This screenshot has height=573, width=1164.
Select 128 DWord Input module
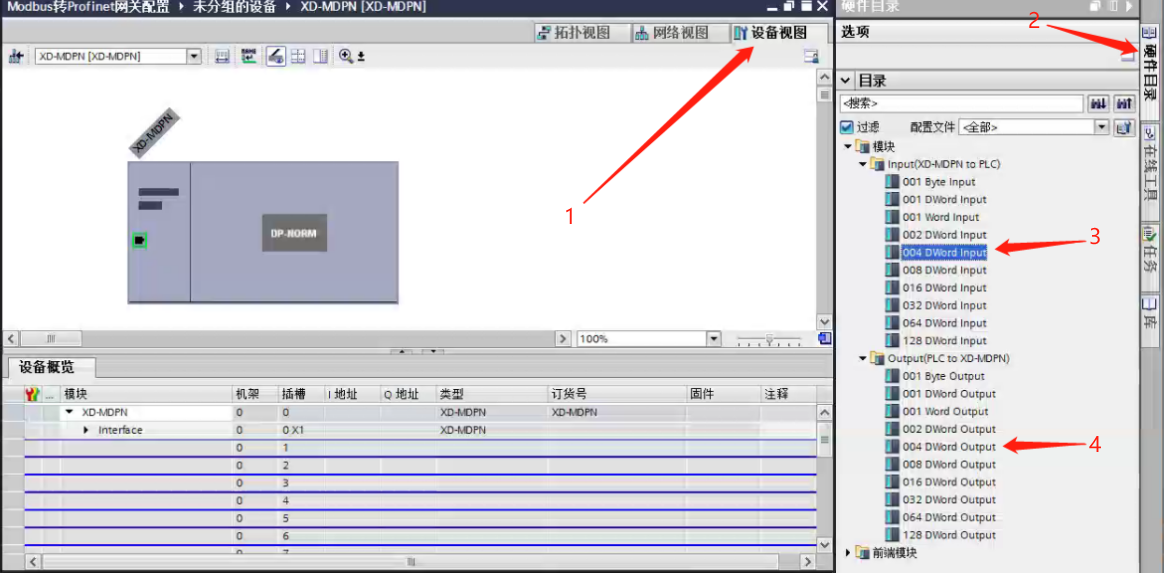[944, 341]
